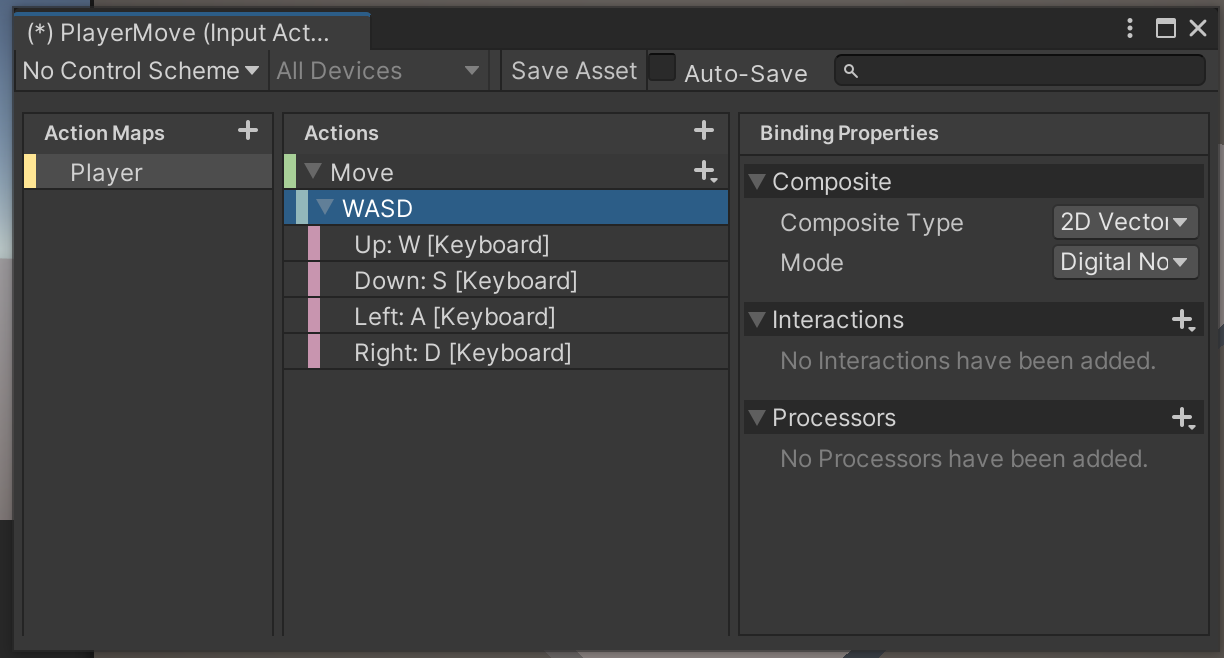1224x658 pixels.
Task: Add an interaction with the plus icon
Action: (x=1183, y=320)
